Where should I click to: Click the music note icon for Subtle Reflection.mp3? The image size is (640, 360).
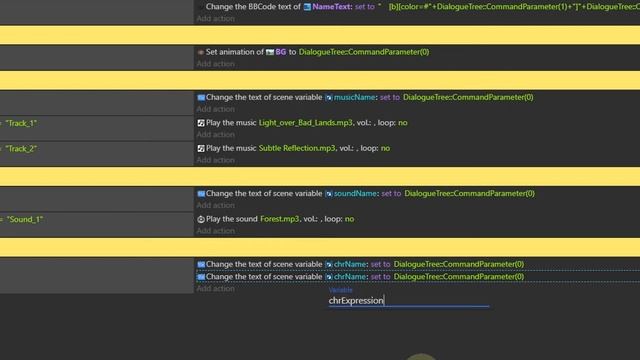[201, 149]
